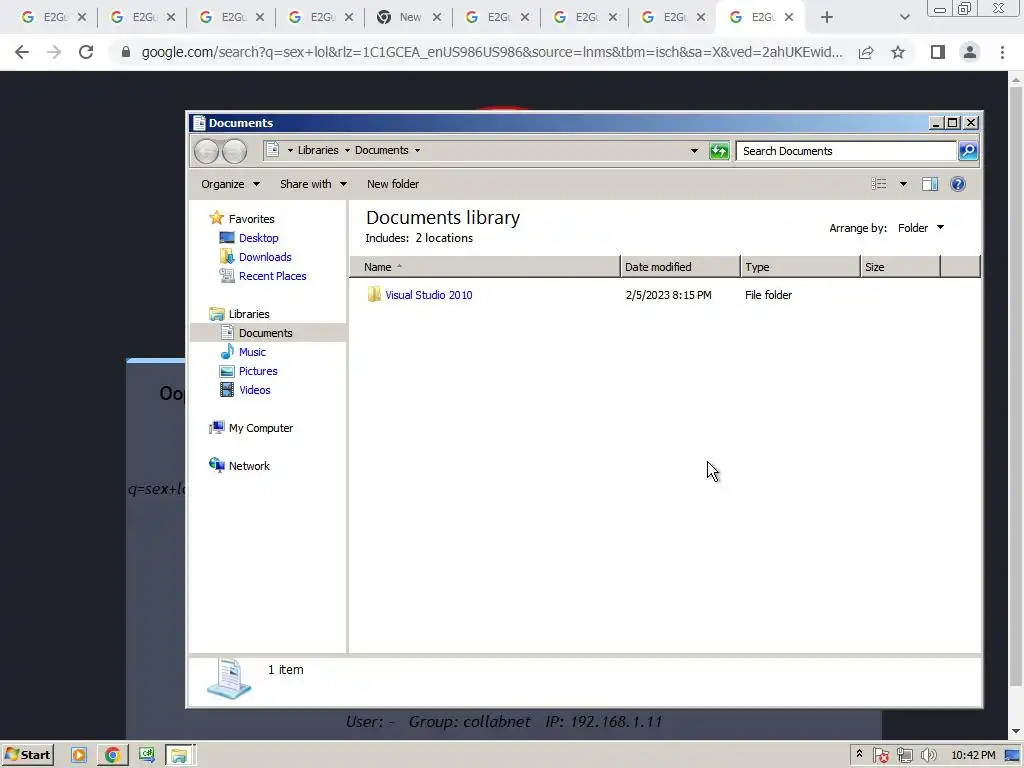Bookmark this page with star icon
1024x768 pixels.
[x=898, y=52]
